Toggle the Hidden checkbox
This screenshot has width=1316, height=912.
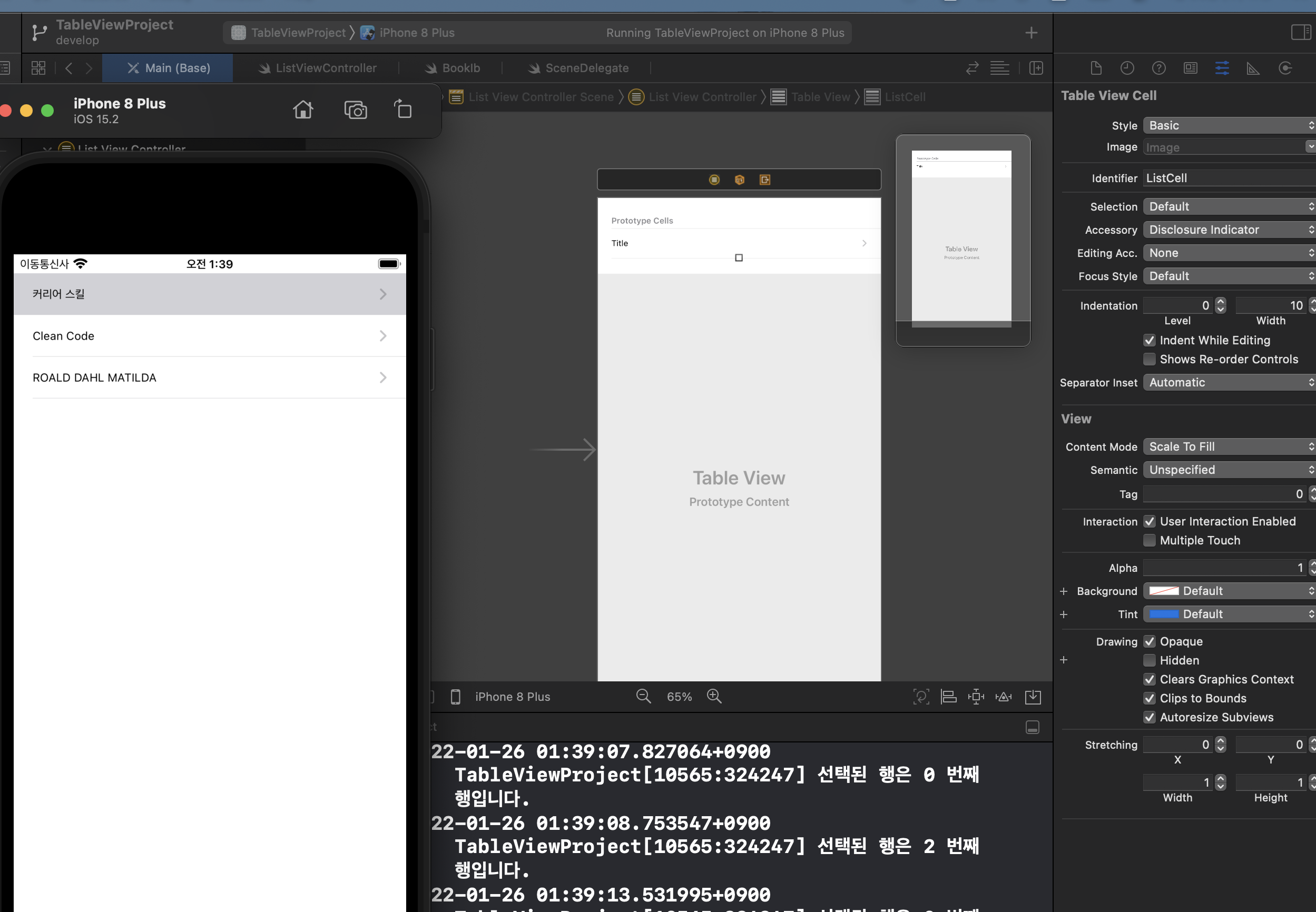point(1149,660)
